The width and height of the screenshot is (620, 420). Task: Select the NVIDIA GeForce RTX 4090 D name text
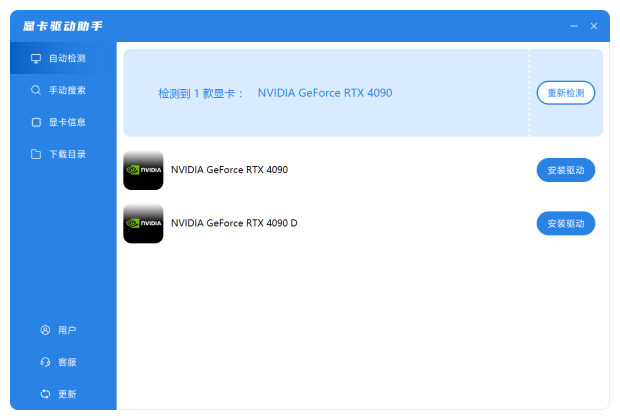(x=234, y=223)
